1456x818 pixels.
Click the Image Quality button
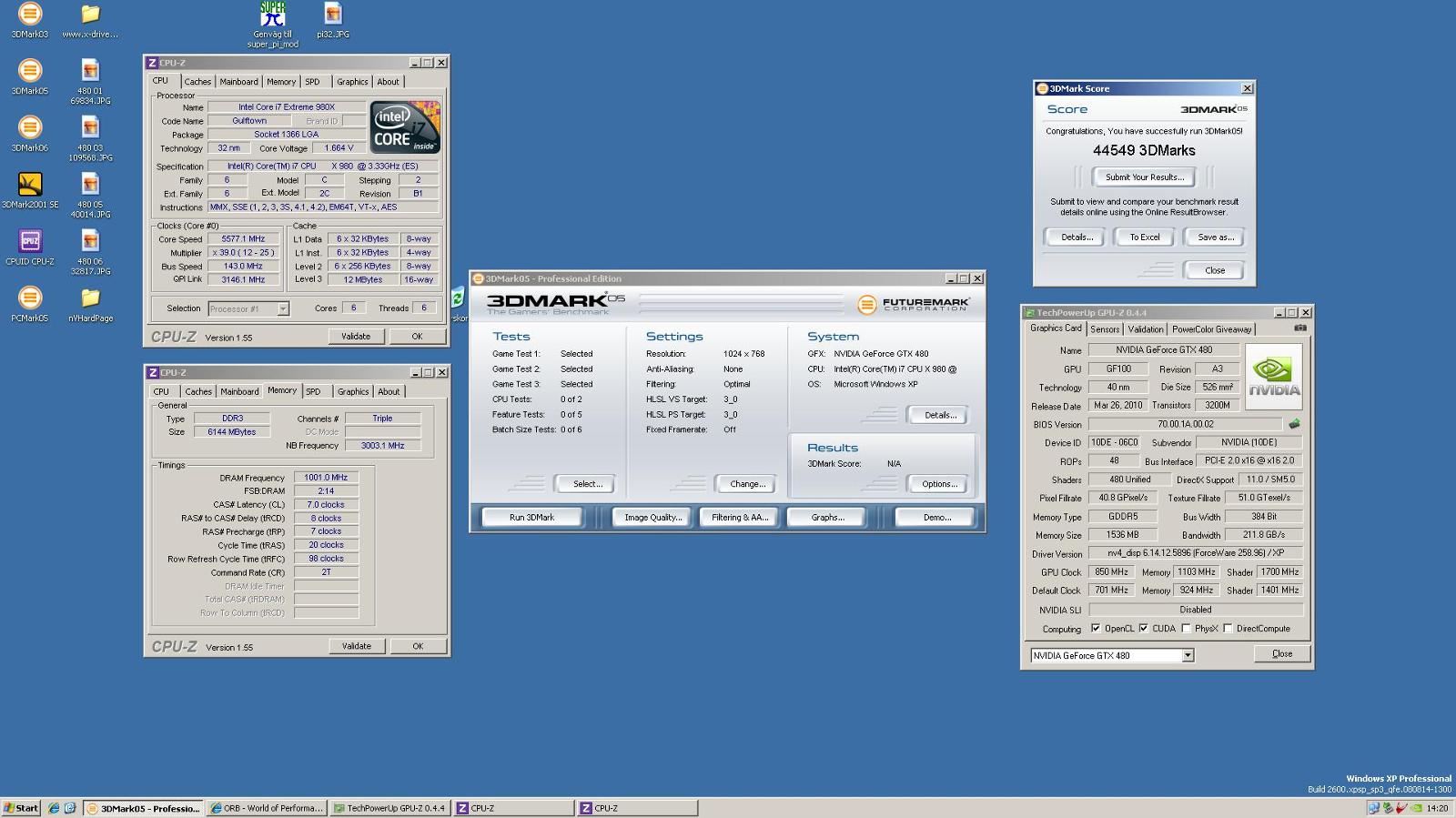(x=652, y=517)
